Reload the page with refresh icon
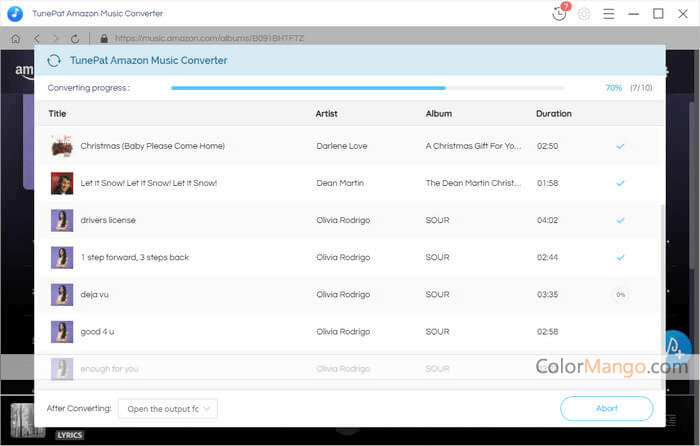 [76, 38]
